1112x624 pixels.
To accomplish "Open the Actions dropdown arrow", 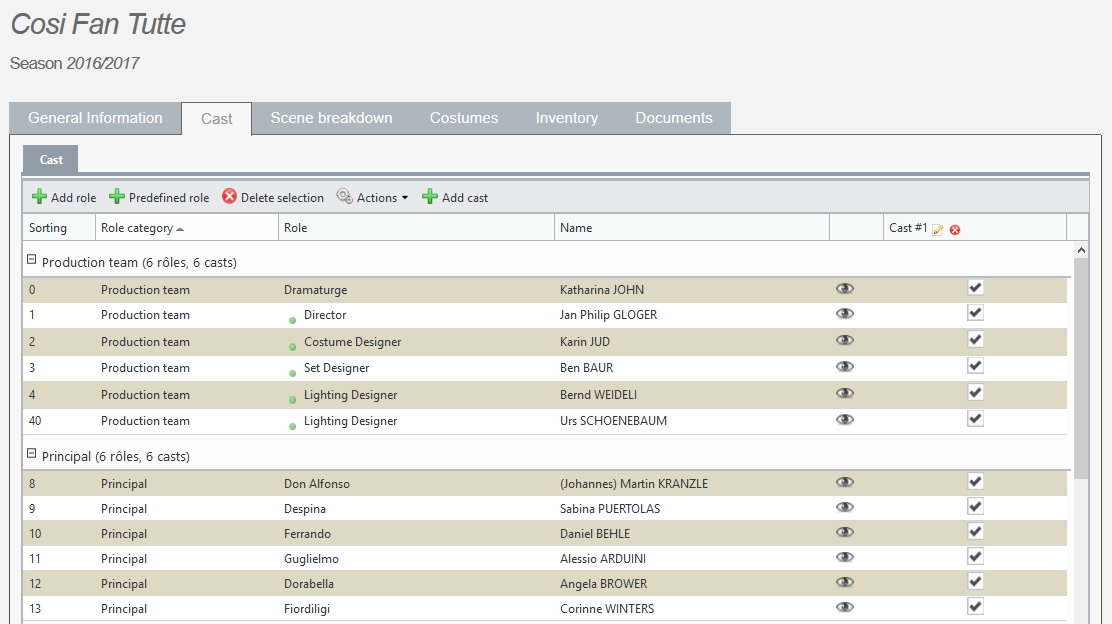I will pyautogui.click(x=405, y=198).
